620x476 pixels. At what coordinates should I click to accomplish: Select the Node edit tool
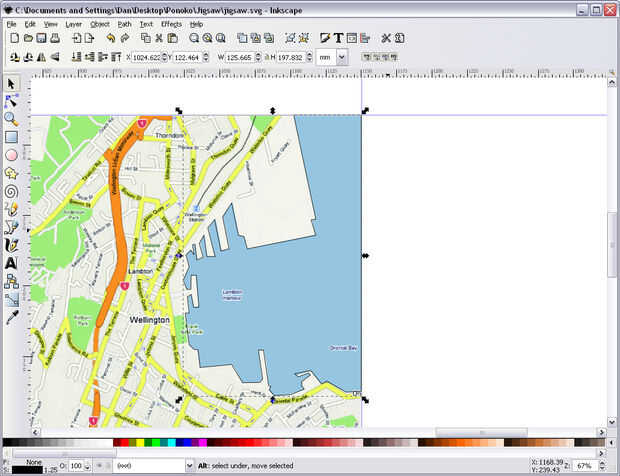11,101
